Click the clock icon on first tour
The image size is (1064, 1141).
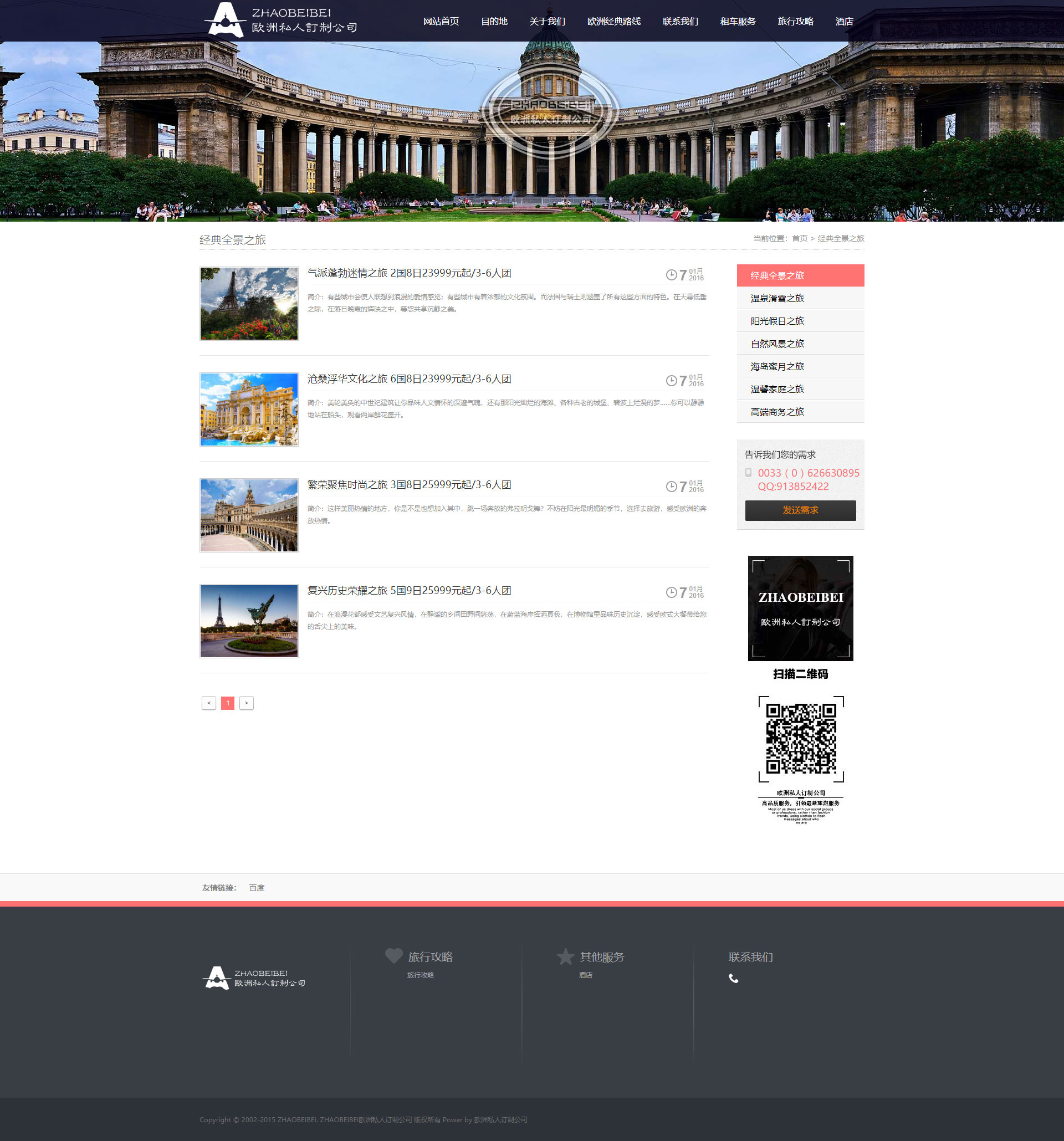pos(671,275)
